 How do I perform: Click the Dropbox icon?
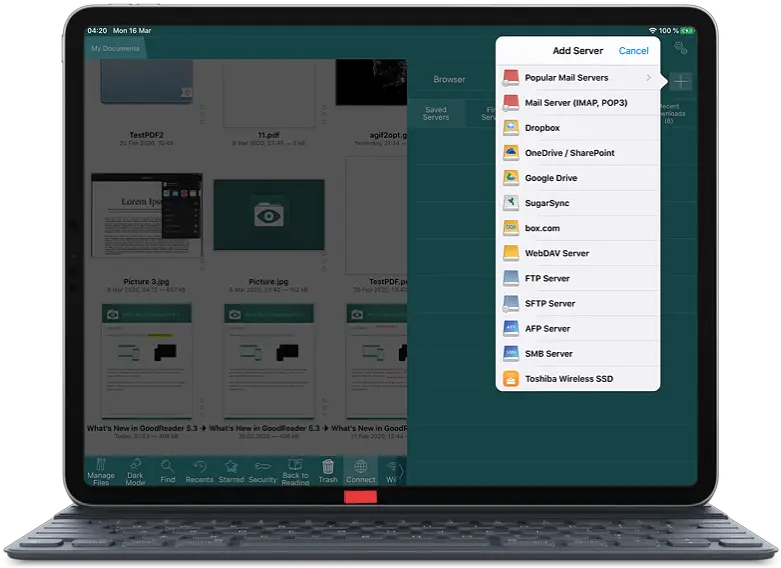[511, 128]
